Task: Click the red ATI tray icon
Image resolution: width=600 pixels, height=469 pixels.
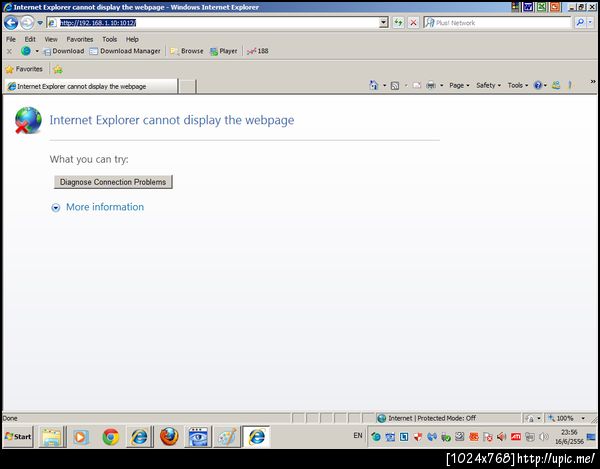Action: coord(515,436)
